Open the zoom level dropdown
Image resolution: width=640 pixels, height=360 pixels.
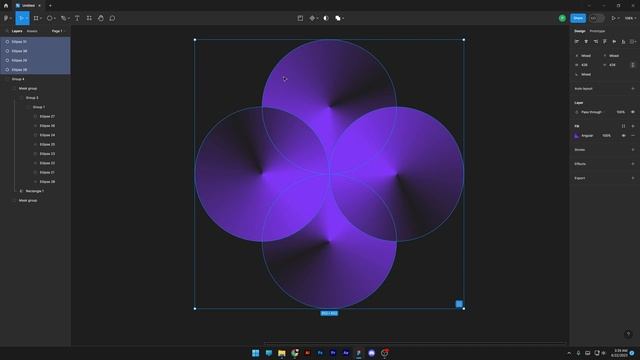coord(630,18)
